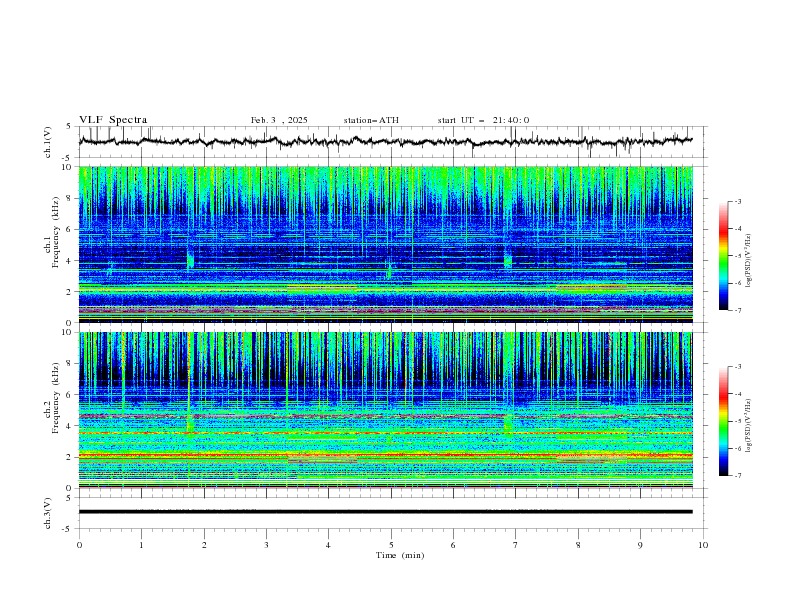792x612 pixels.
Task: Click tick label "0" on the Time axis
Action: (79, 545)
